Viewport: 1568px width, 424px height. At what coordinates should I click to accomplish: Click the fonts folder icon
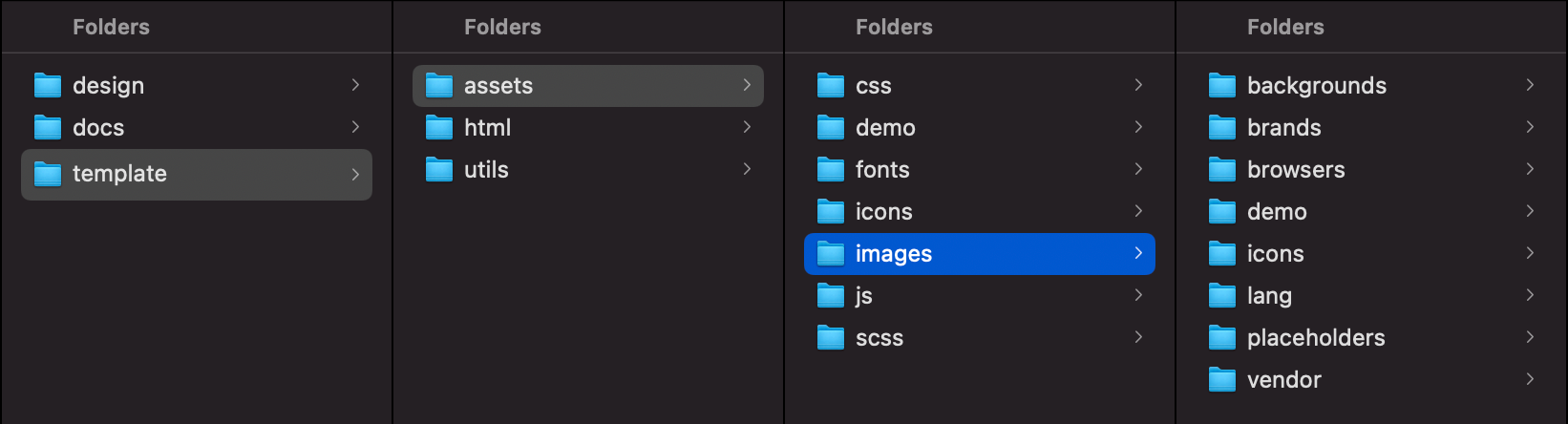click(830, 170)
